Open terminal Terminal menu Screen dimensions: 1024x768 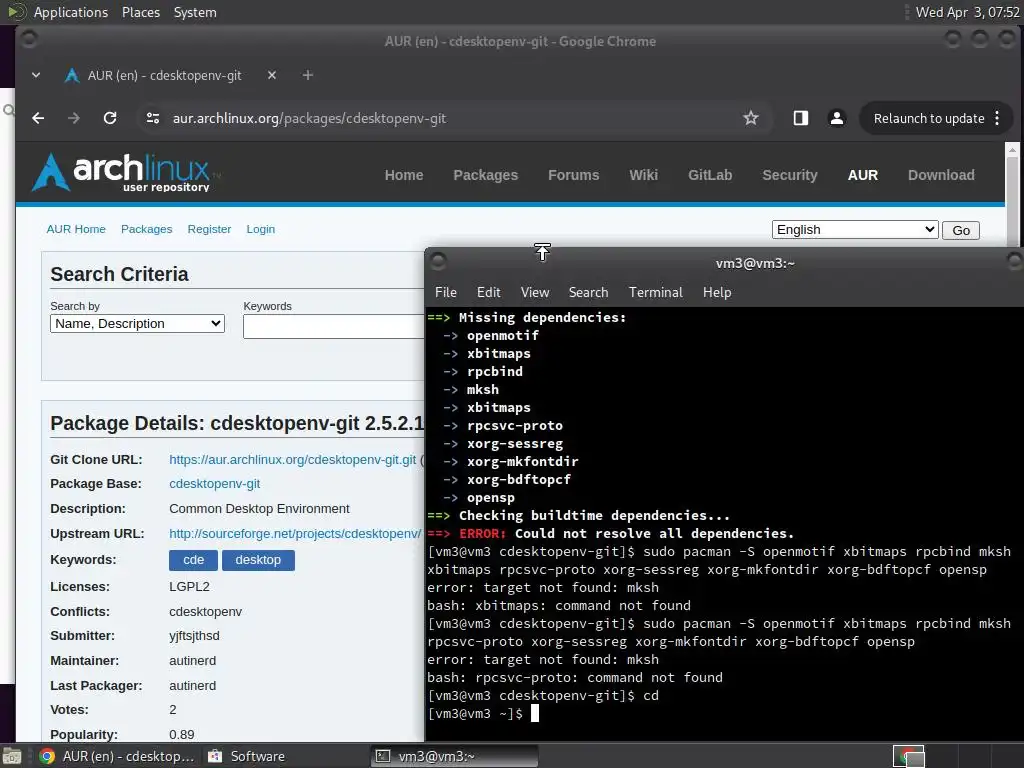coord(656,293)
